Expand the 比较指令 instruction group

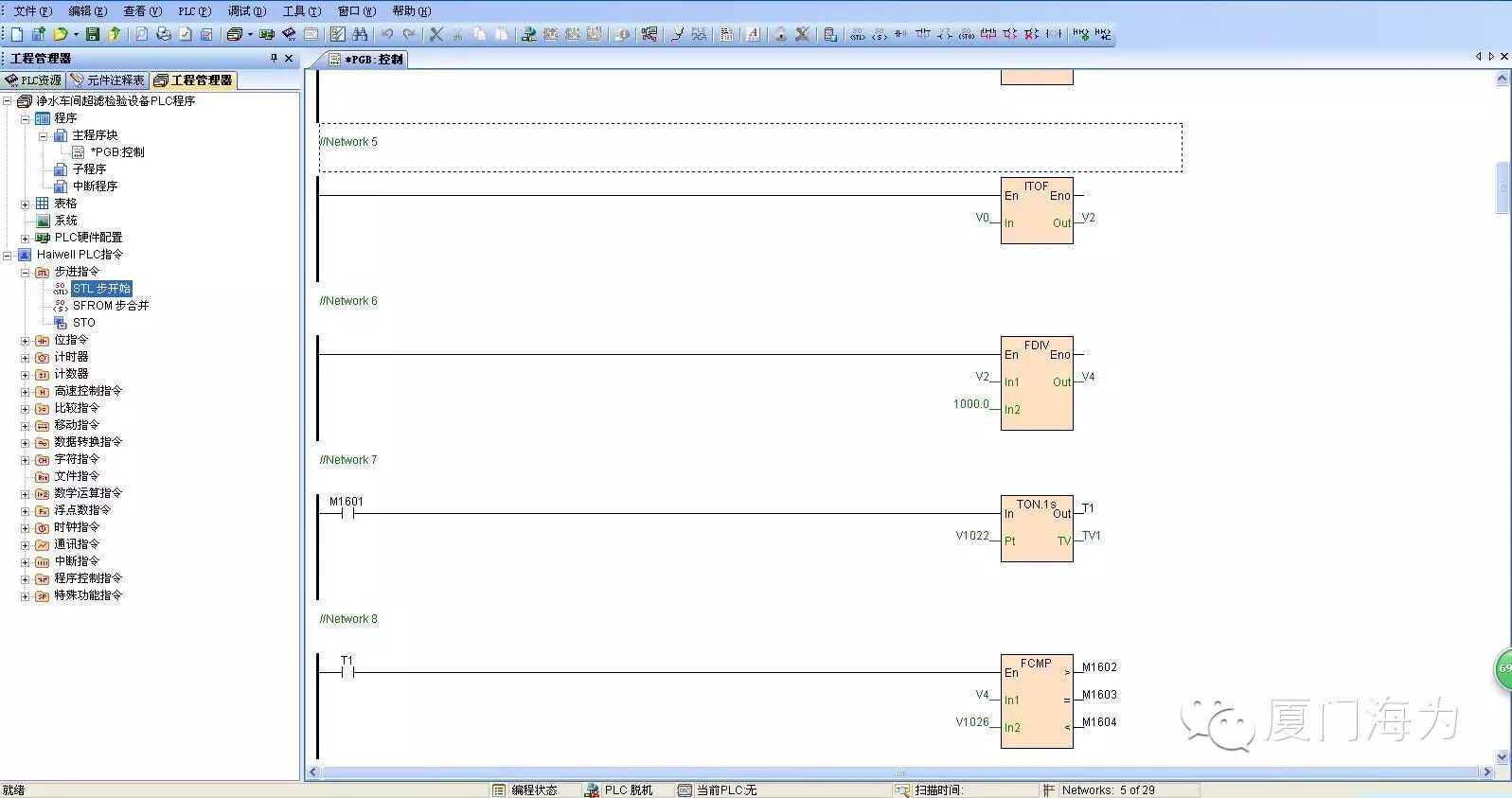[26, 409]
